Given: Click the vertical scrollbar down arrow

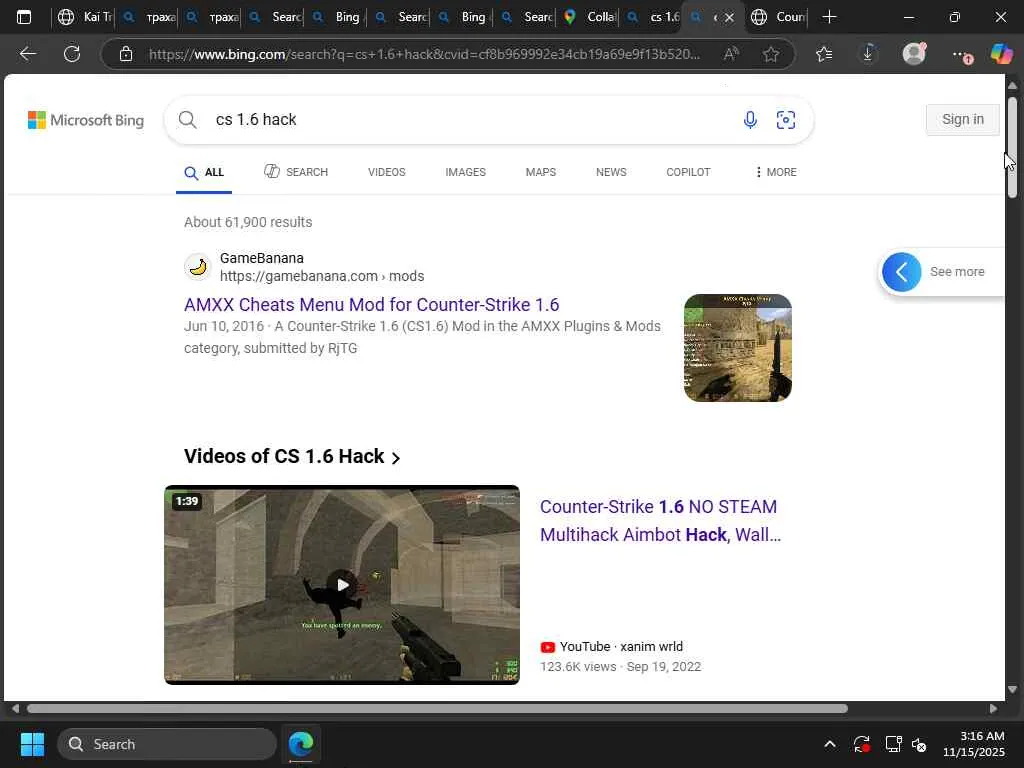Looking at the screenshot, I should click(1012, 689).
